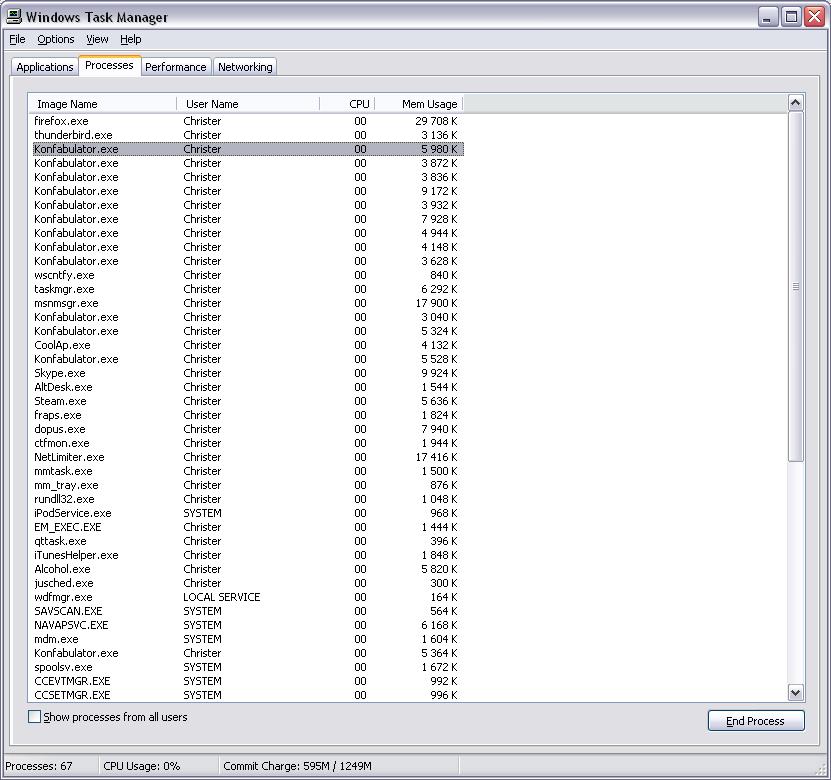The image size is (831, 780).
Task: Select the mmtask.exe process
Action: 248,471
